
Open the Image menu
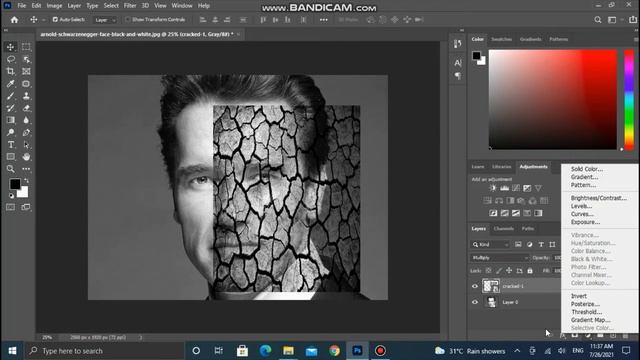(54, 6)
